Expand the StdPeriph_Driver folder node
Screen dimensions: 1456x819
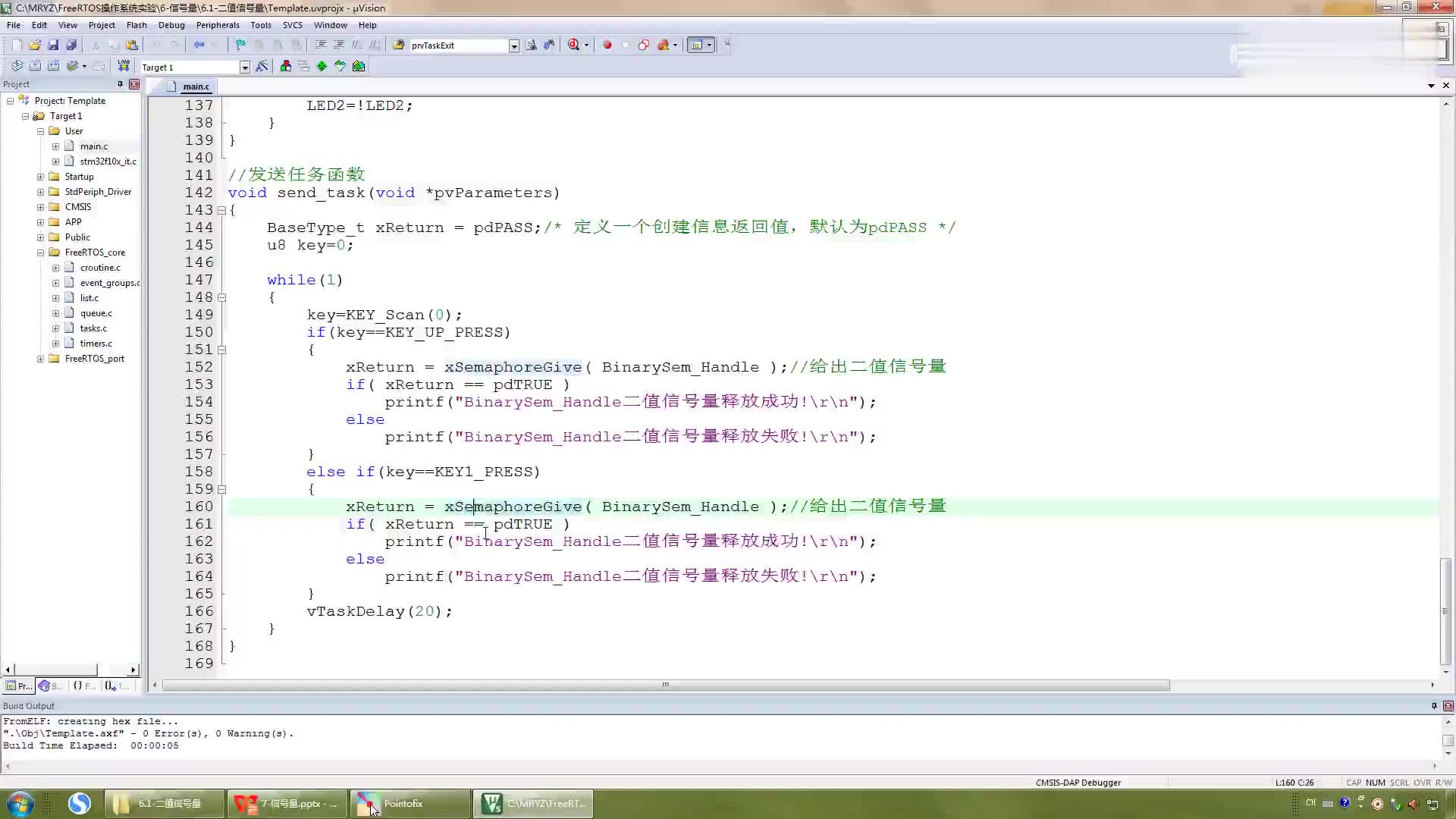pyautogui.click(x=40, y=192)
